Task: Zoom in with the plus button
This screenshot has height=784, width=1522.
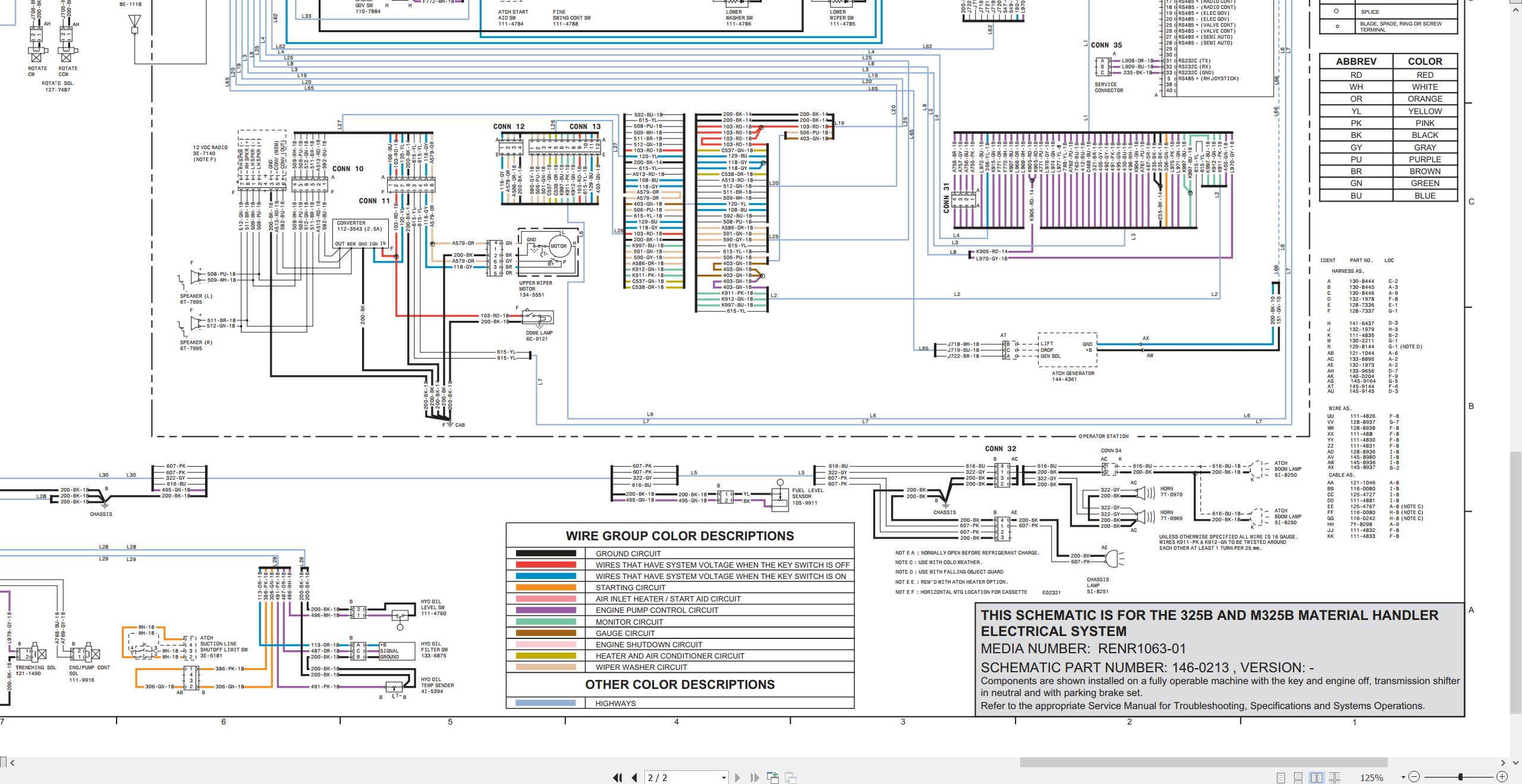Action: [1502, 777]
